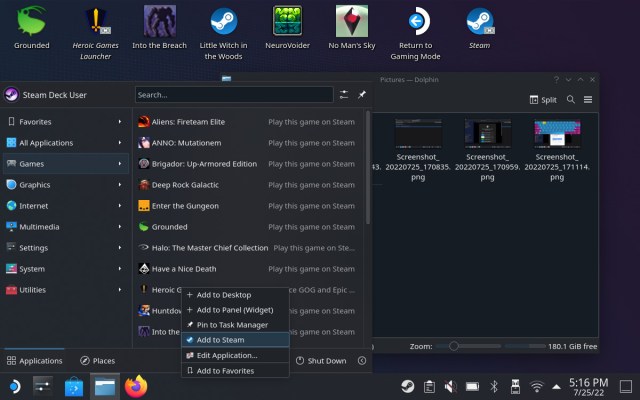Screen dimensions: 640x400
Task: Launch ANNO: Mutationem from the list
Action: (248, 142)
